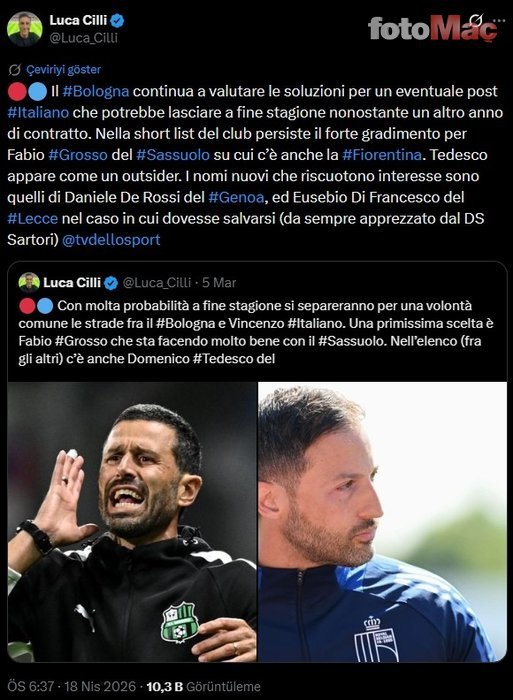Image resolution: width=513 pixels, height=700 pixels.
Task: Open the #Bologna hashtag
Action: 96,91
